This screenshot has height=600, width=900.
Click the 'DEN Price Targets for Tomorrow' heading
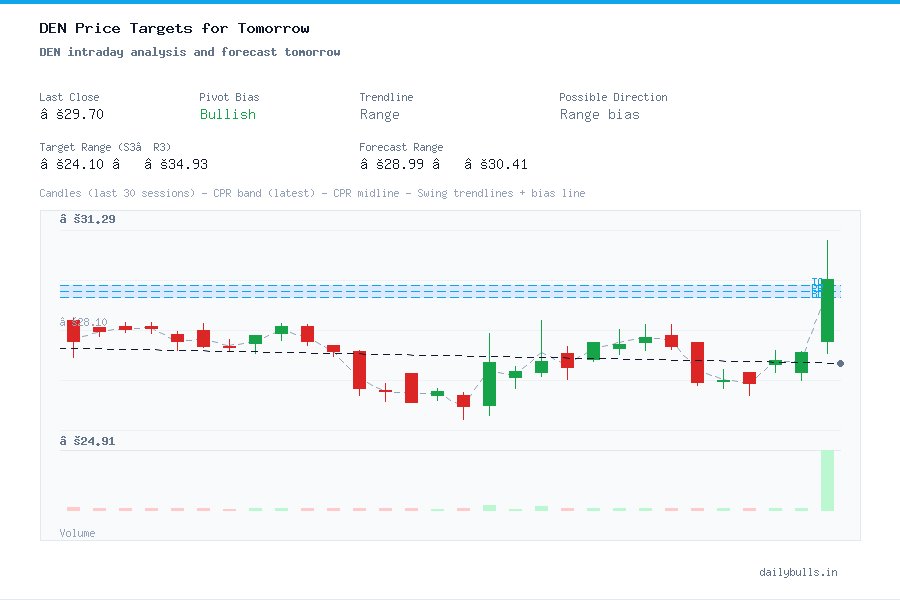pyautogui.click(x=174, y=28)
